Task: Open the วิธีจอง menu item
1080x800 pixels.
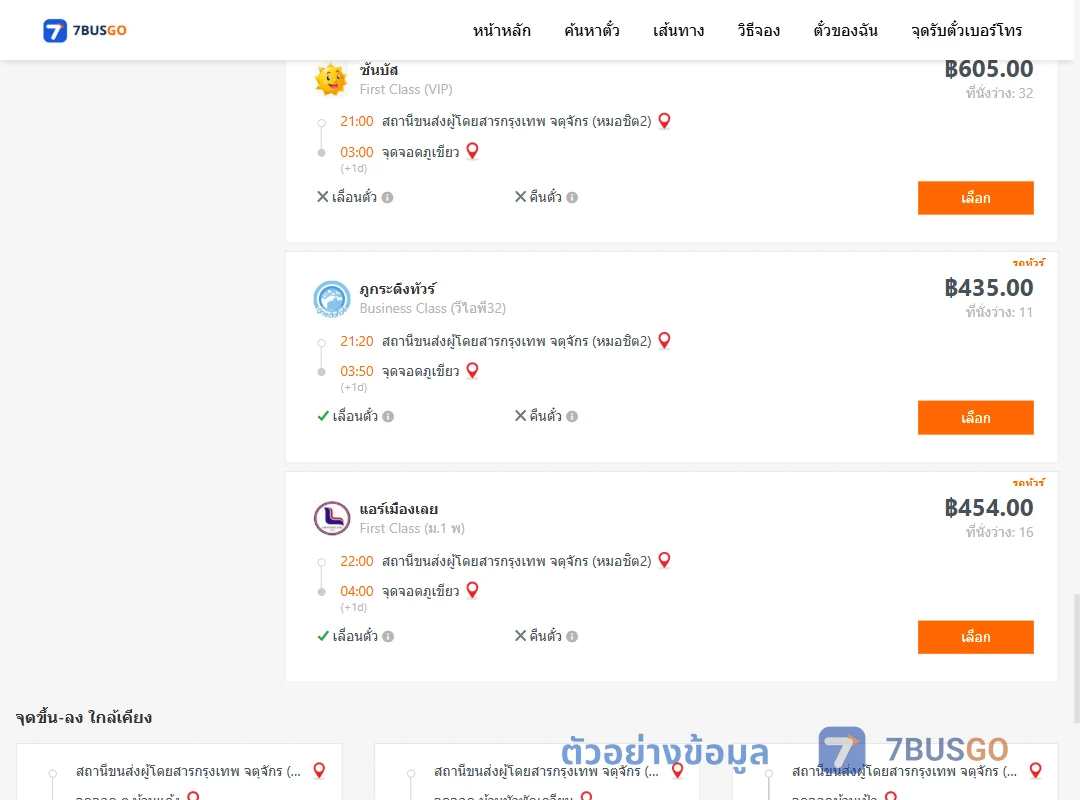Action: pyautogui.click(x=758, y=30)
